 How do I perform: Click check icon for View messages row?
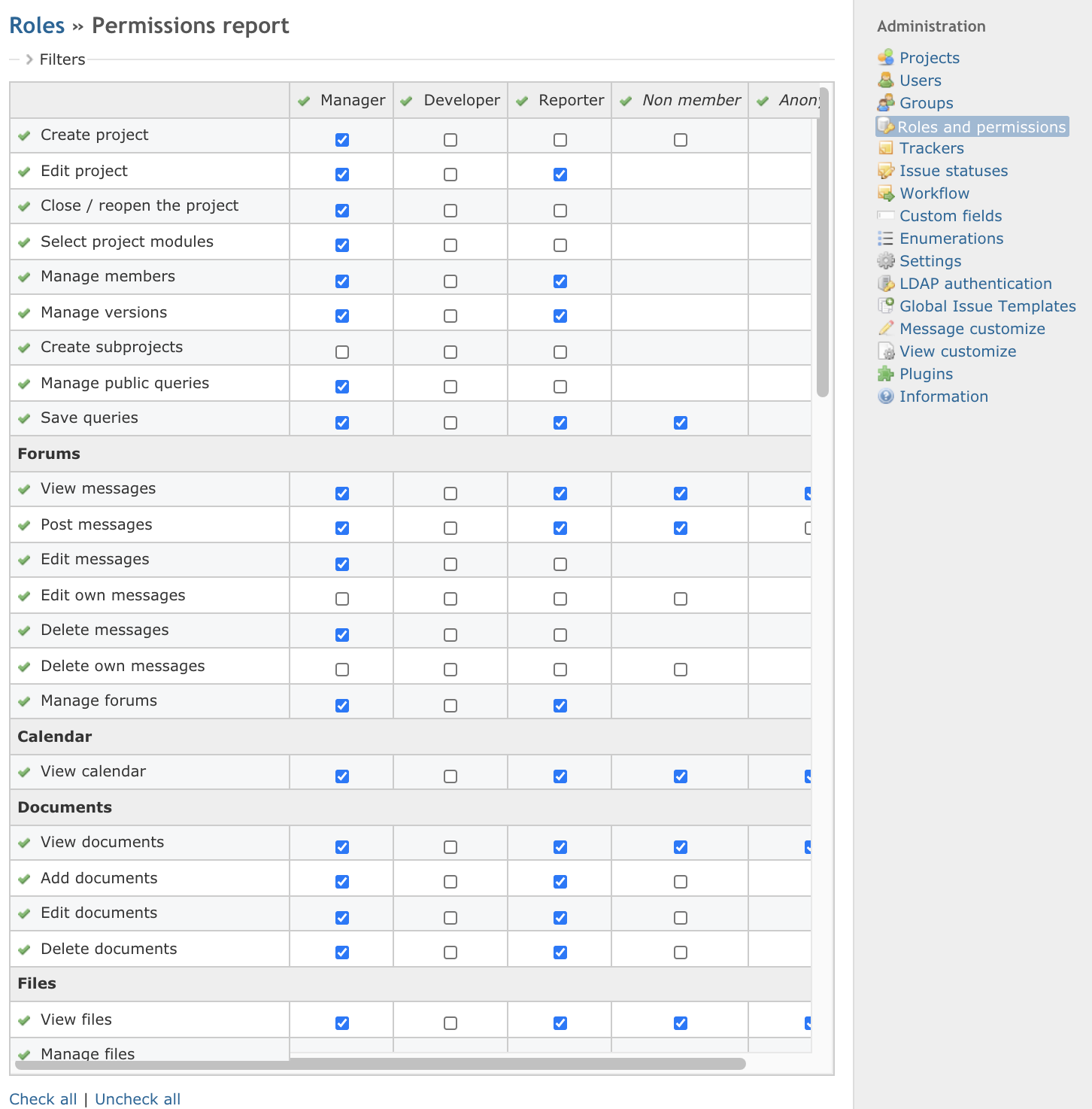(24, 489)
